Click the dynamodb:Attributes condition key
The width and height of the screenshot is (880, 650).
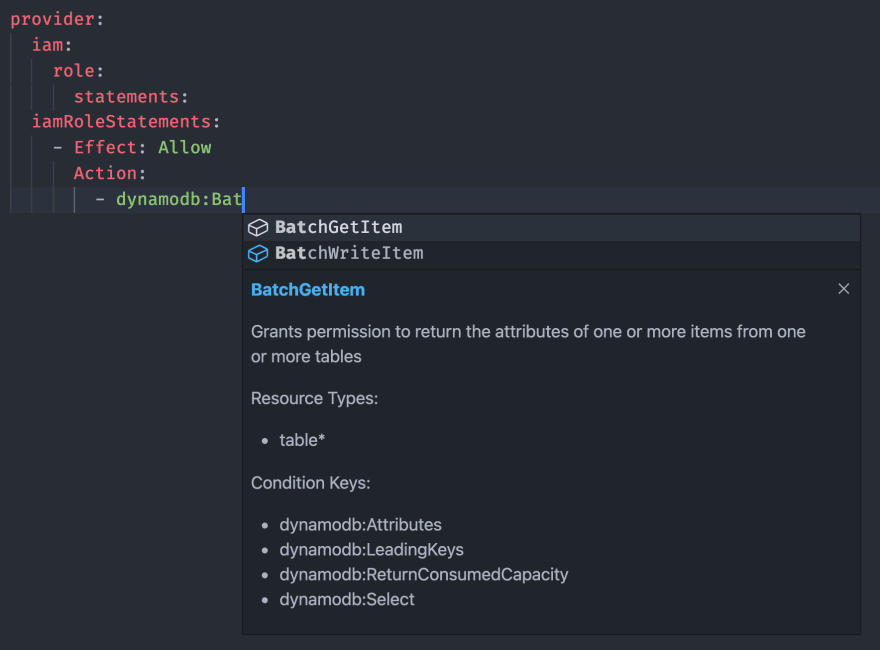(x=360, y=525)
